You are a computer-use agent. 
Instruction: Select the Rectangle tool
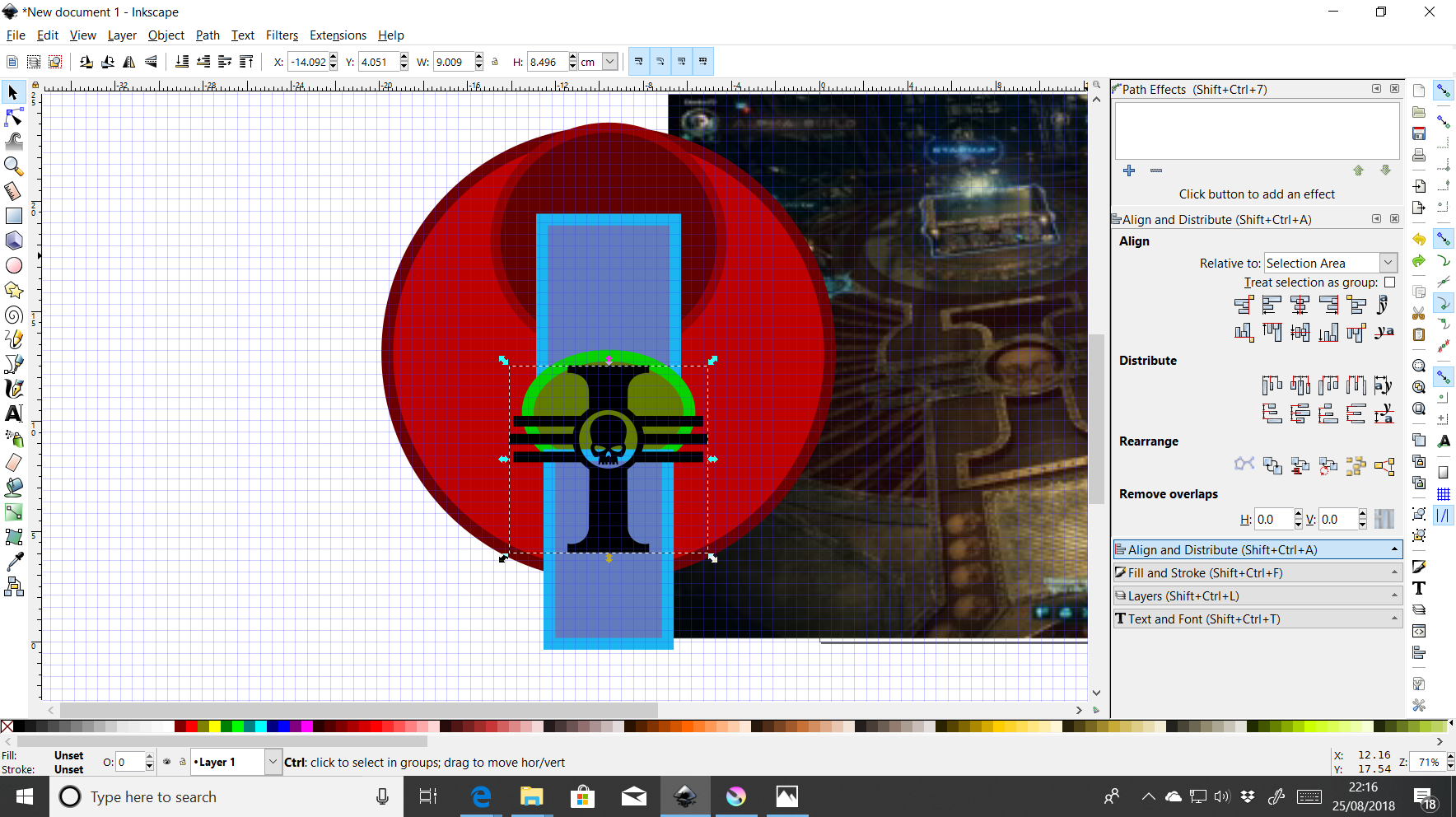pos(13,216)
